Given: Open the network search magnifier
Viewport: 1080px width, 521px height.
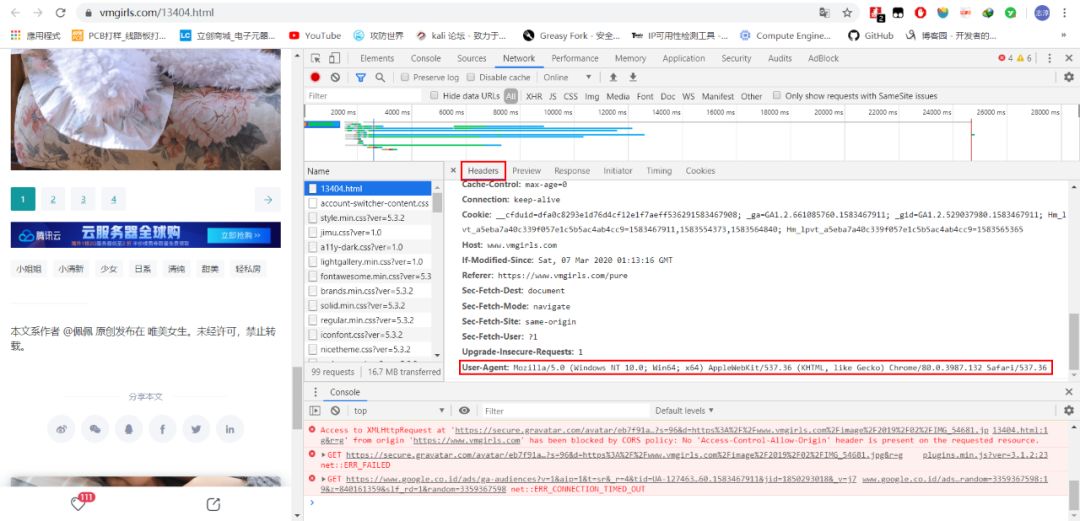Looking at the screenshot, I should click(x=380, y=77).
